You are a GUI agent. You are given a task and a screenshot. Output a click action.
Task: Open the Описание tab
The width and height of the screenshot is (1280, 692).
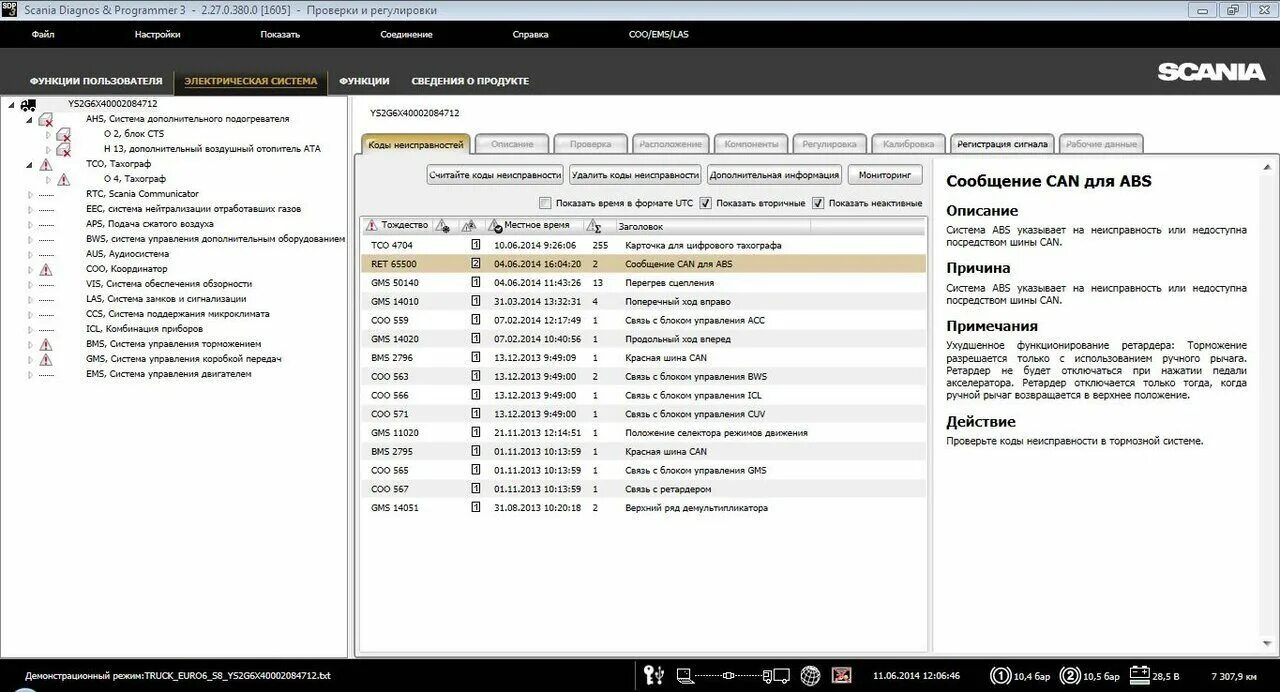[x=512, y=144]
